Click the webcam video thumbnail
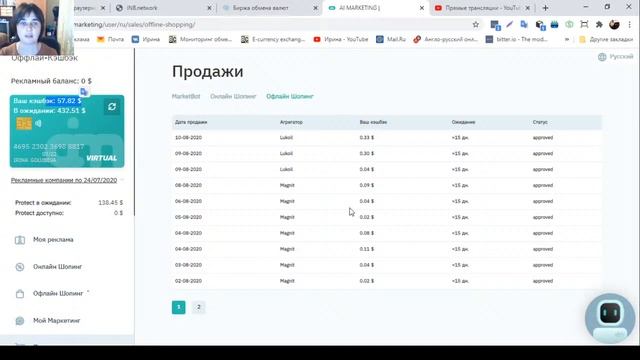The height and width of the screenshot is (360, 640). coord(37,27)
